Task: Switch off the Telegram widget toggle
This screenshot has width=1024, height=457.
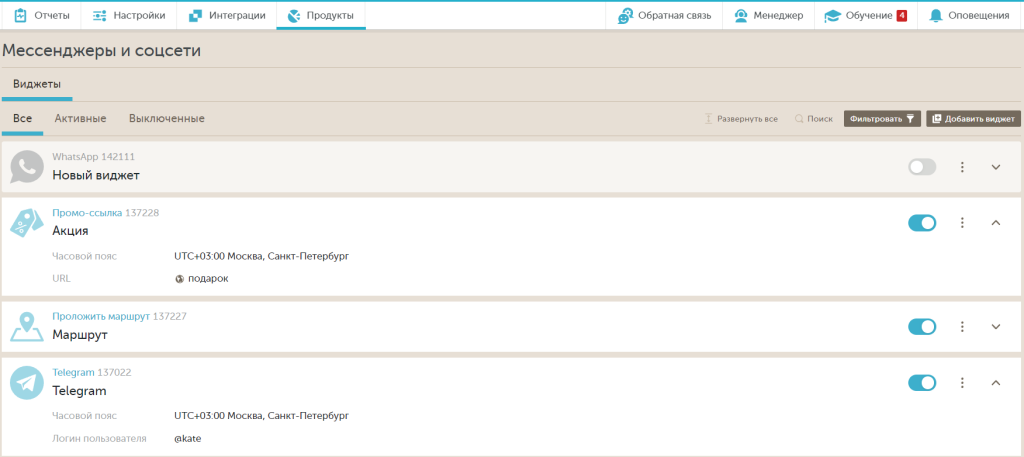Action: 922,383
